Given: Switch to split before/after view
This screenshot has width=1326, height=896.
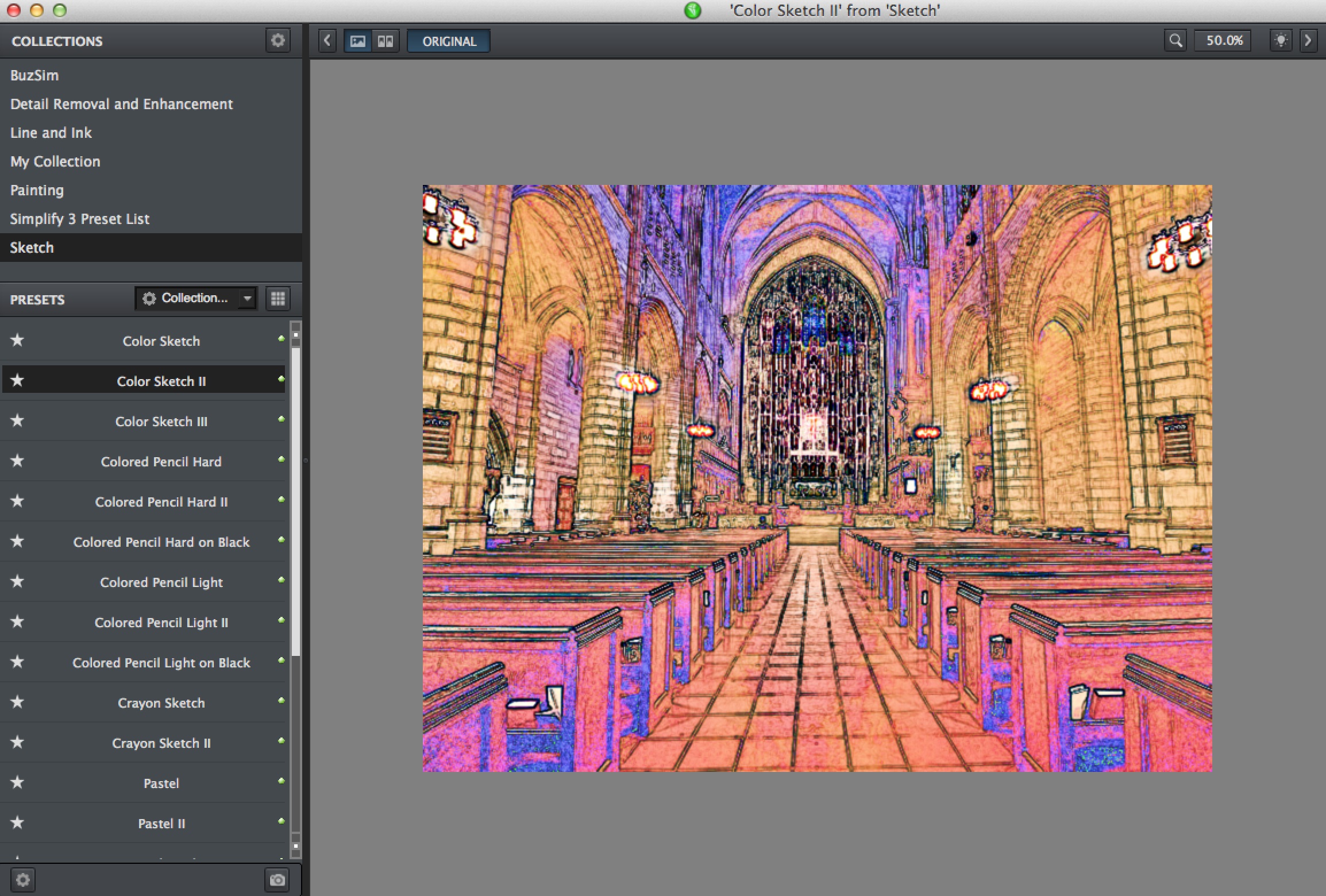Looking at the screenshot, I should [386, 41].
